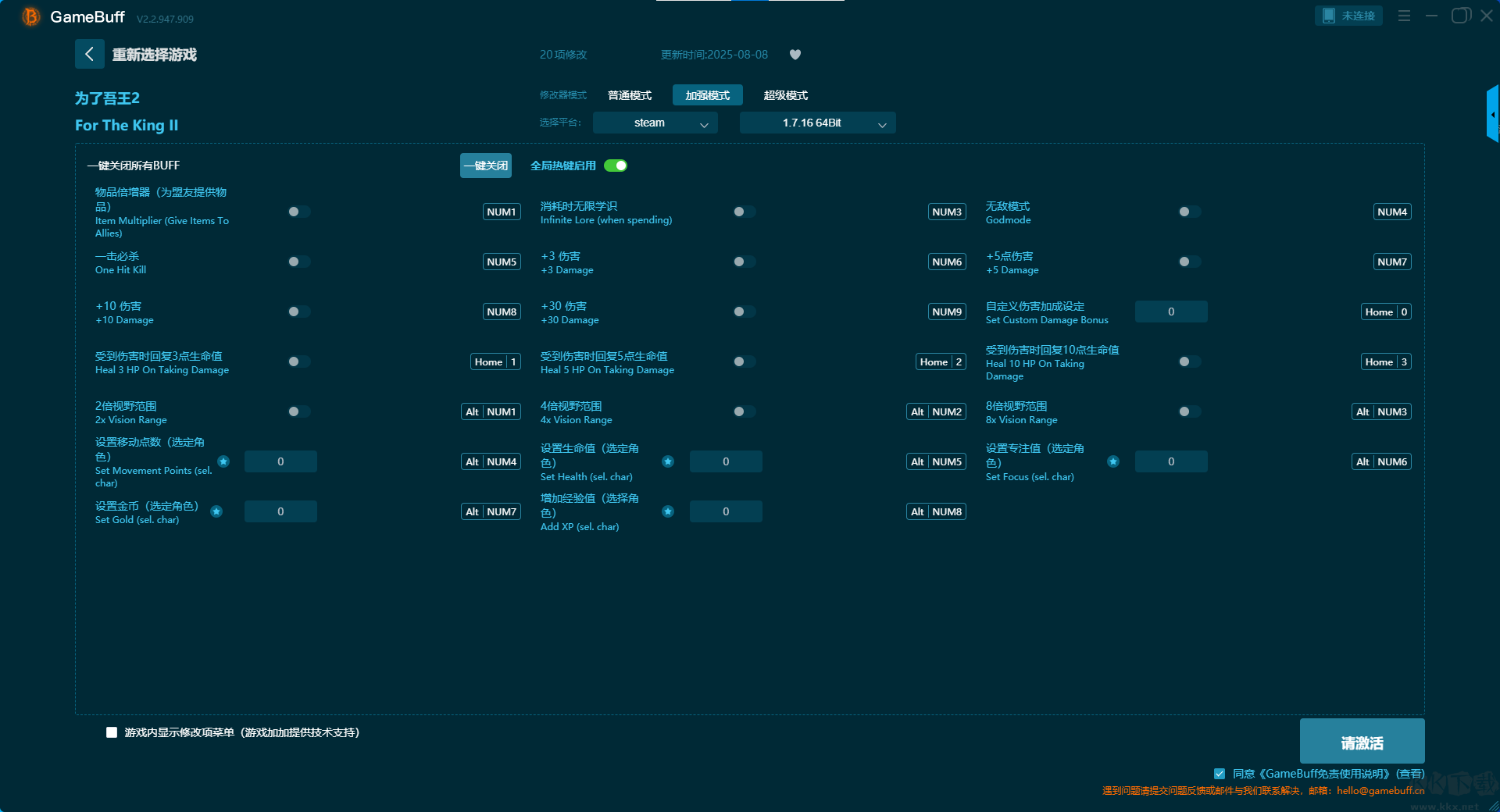The image size is (1500, 812).
Task: Click the Set Movement Points value field
Action: [x=280, y=461]
